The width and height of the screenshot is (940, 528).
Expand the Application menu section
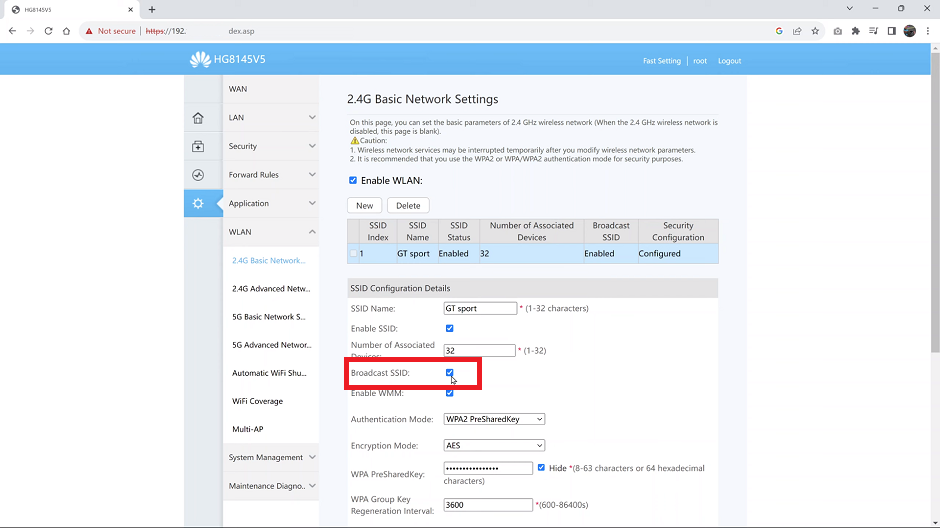coord(271,204)
